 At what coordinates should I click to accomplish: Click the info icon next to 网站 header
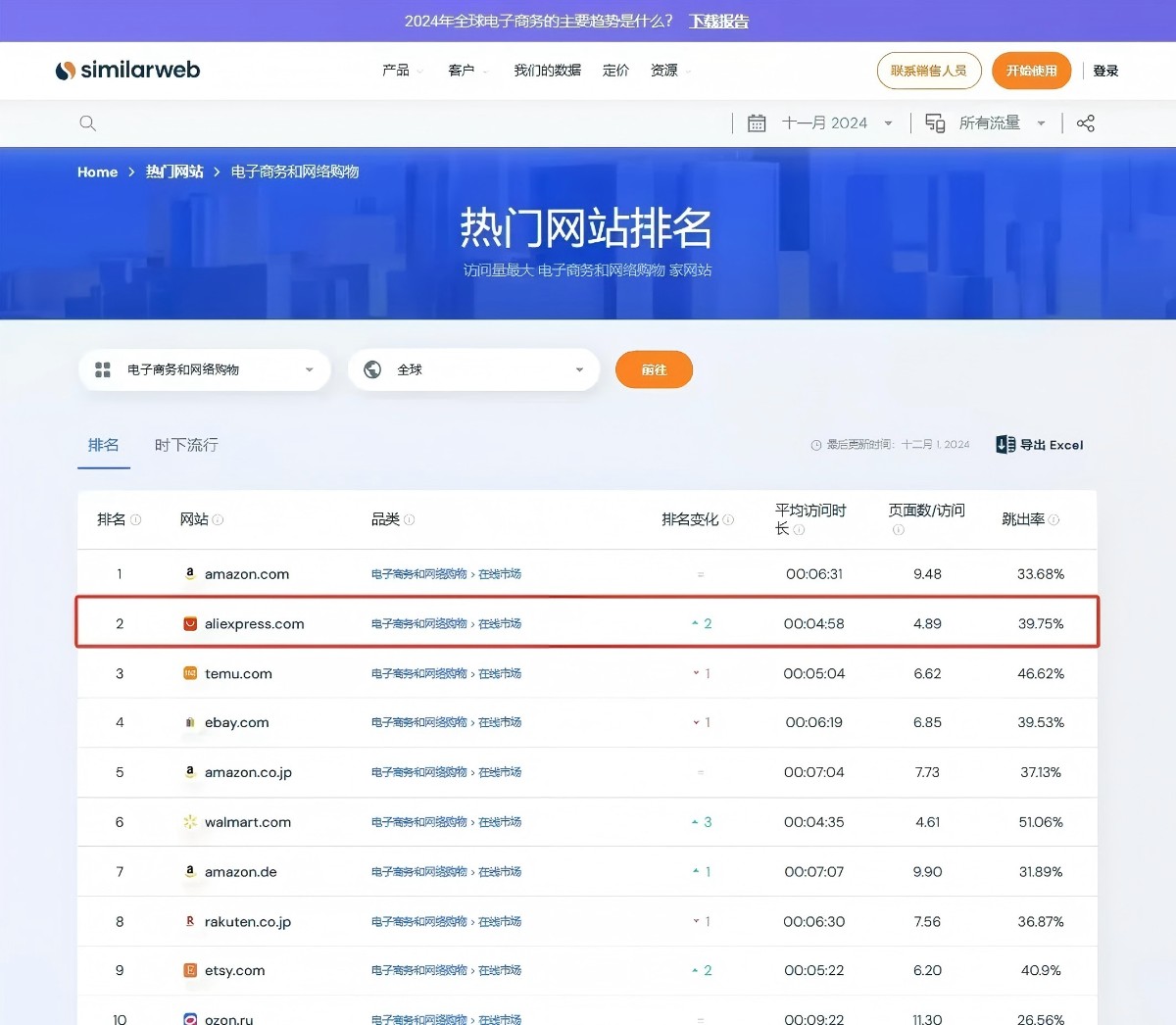(x=219, y=519)
